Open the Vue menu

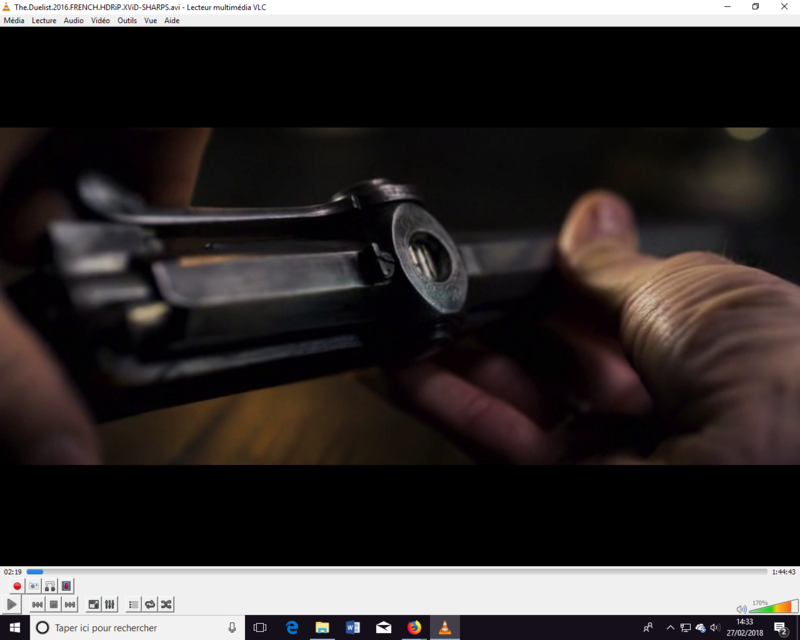click(x=151, y=20)
